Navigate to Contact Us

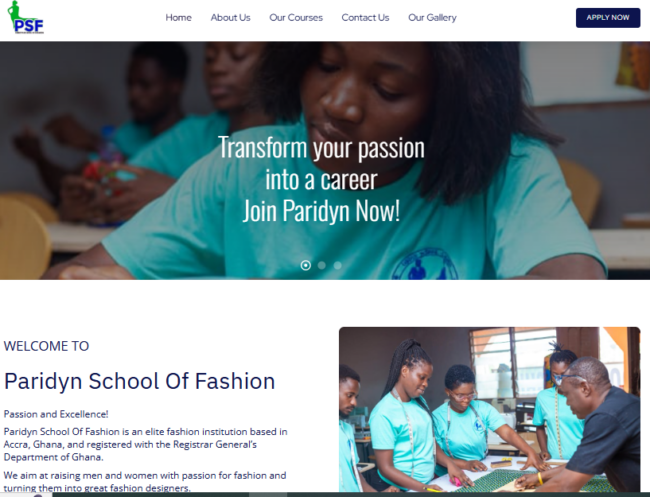365,17
